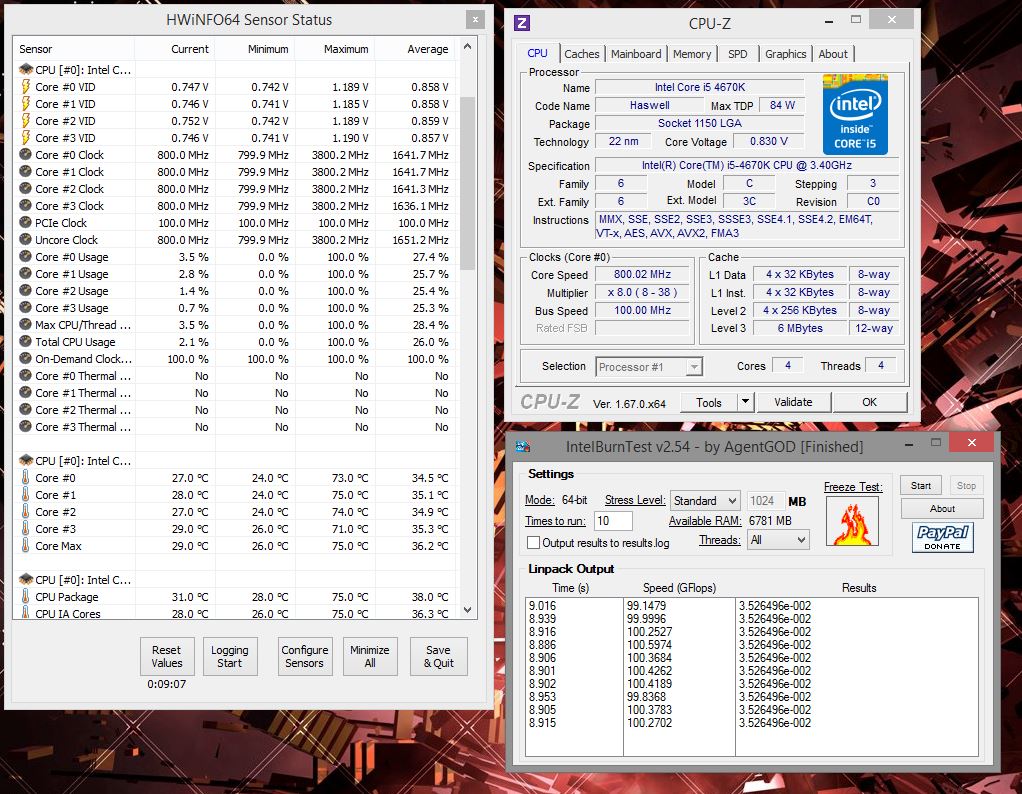Click the clock icon beside Core #0 Clock
This screenshot has height=794, width=1022.
click(25, 154)
